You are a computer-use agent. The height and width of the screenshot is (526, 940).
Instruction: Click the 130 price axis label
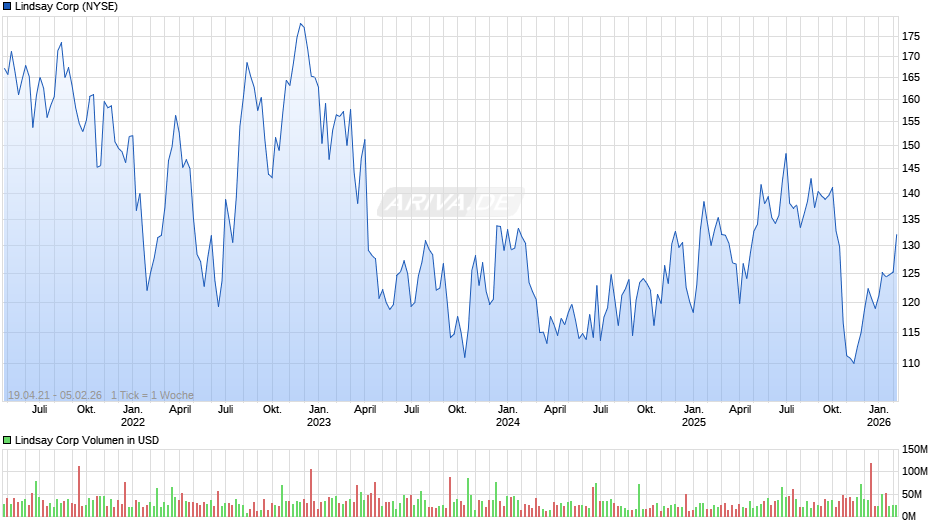click(911, 246)
